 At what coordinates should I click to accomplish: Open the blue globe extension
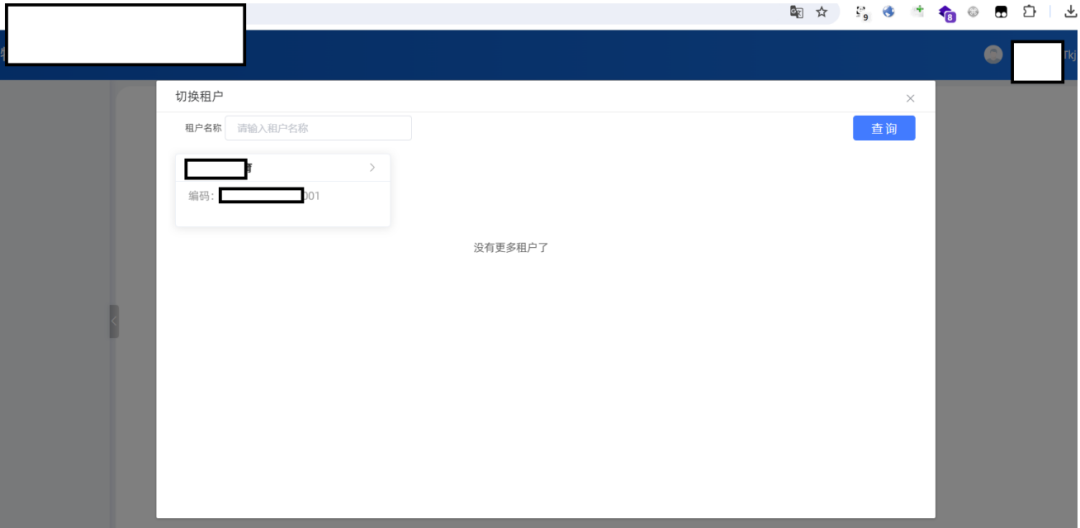pyautogui.click(x=889, y=12)
